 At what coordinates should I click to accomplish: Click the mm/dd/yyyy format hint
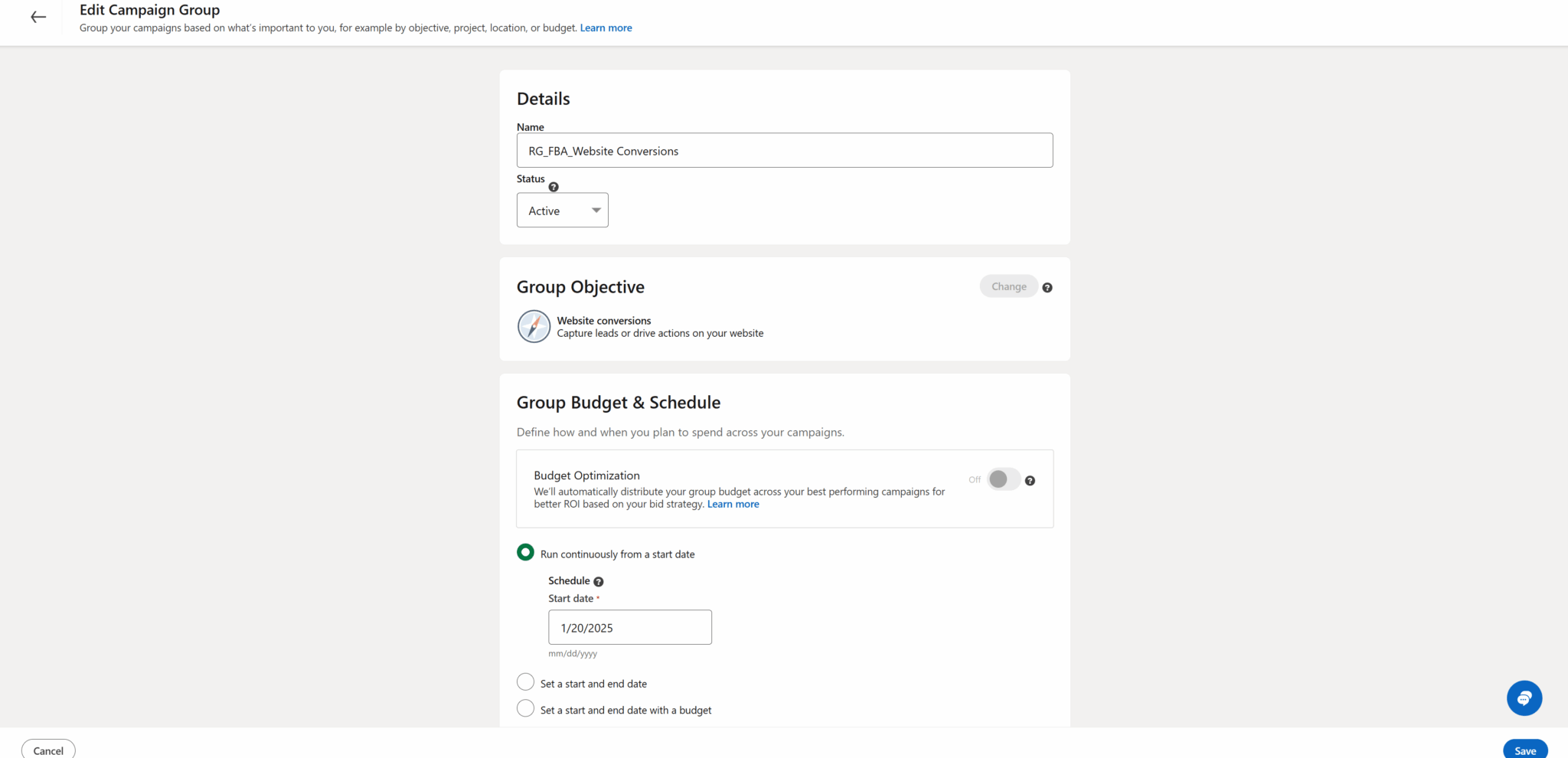pos(573,654)
